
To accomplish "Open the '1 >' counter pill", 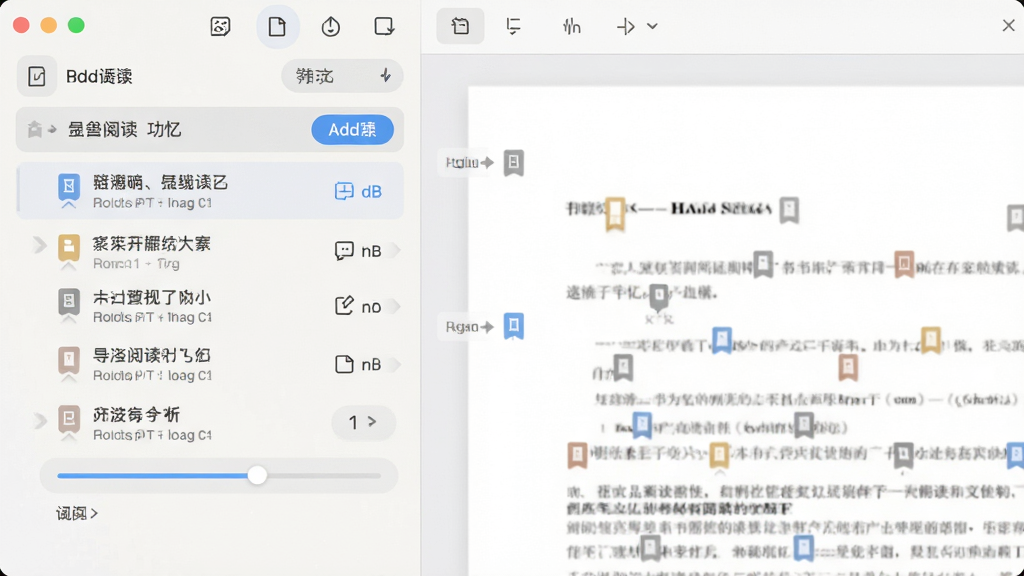I will (363, 423).
